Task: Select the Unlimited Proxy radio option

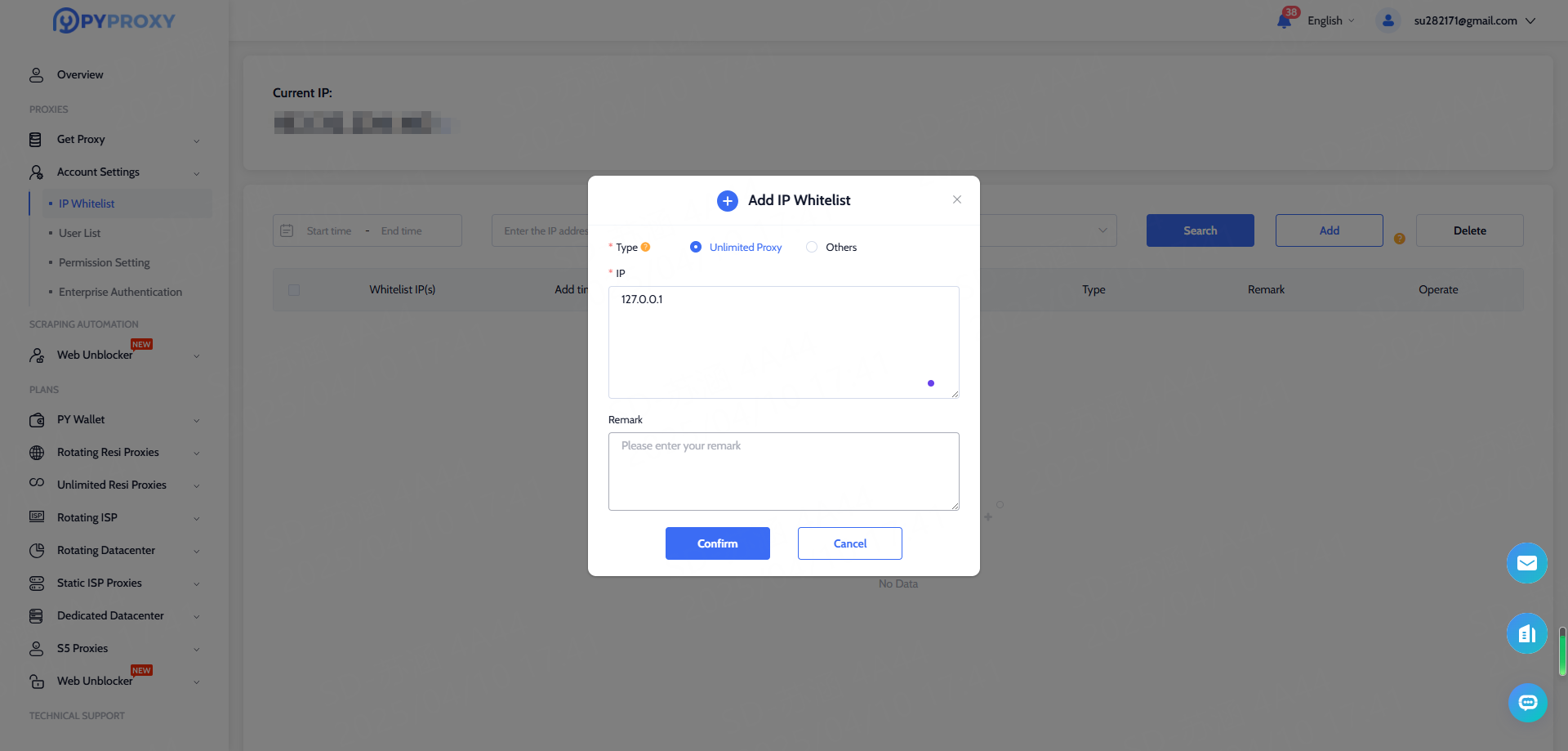Action: point(696,247)
